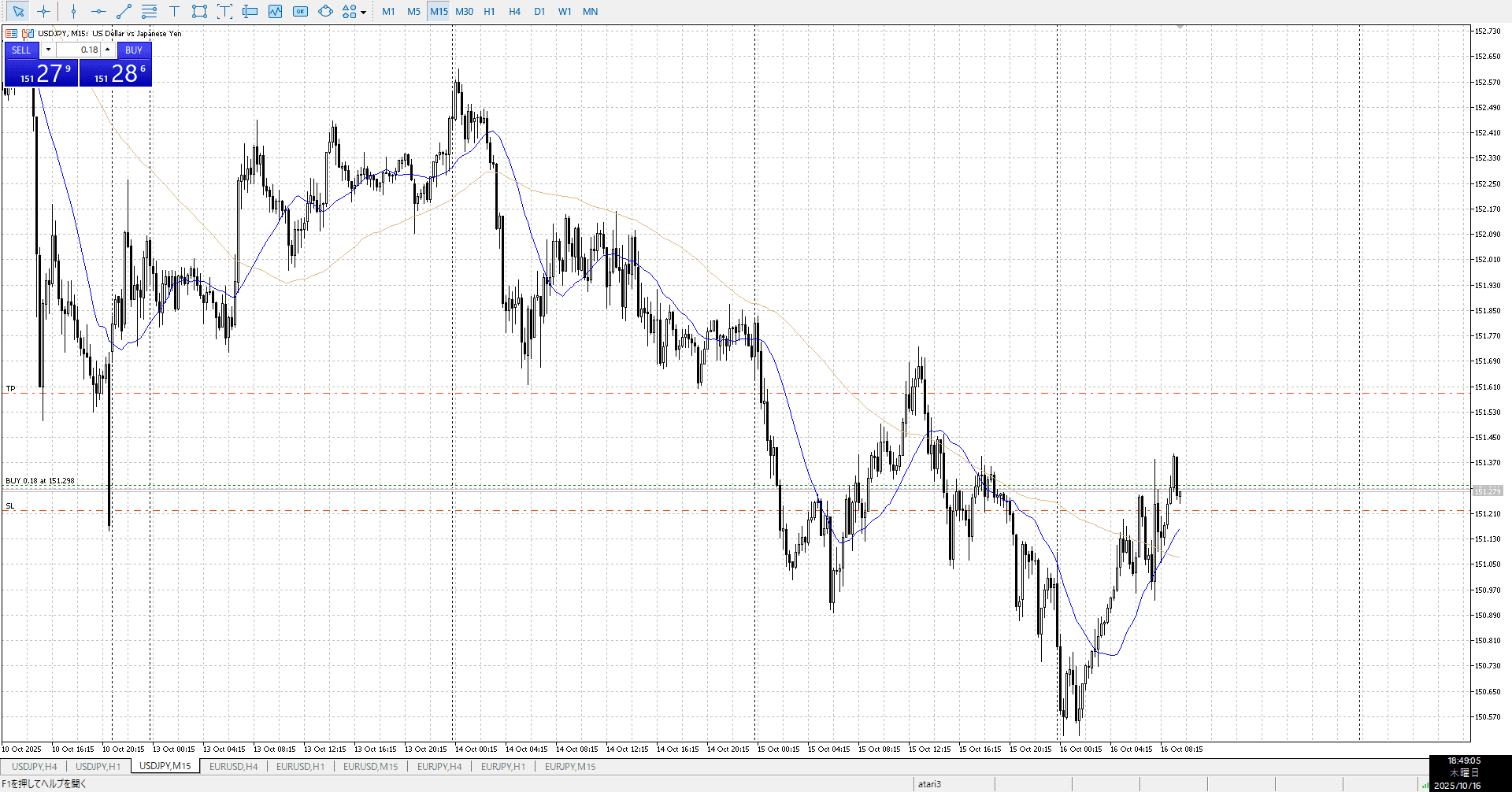The height and width of the screenshot is (792, 1512).
Task: Decrease lot volume with down arrow
Action: tap(48, 50)
